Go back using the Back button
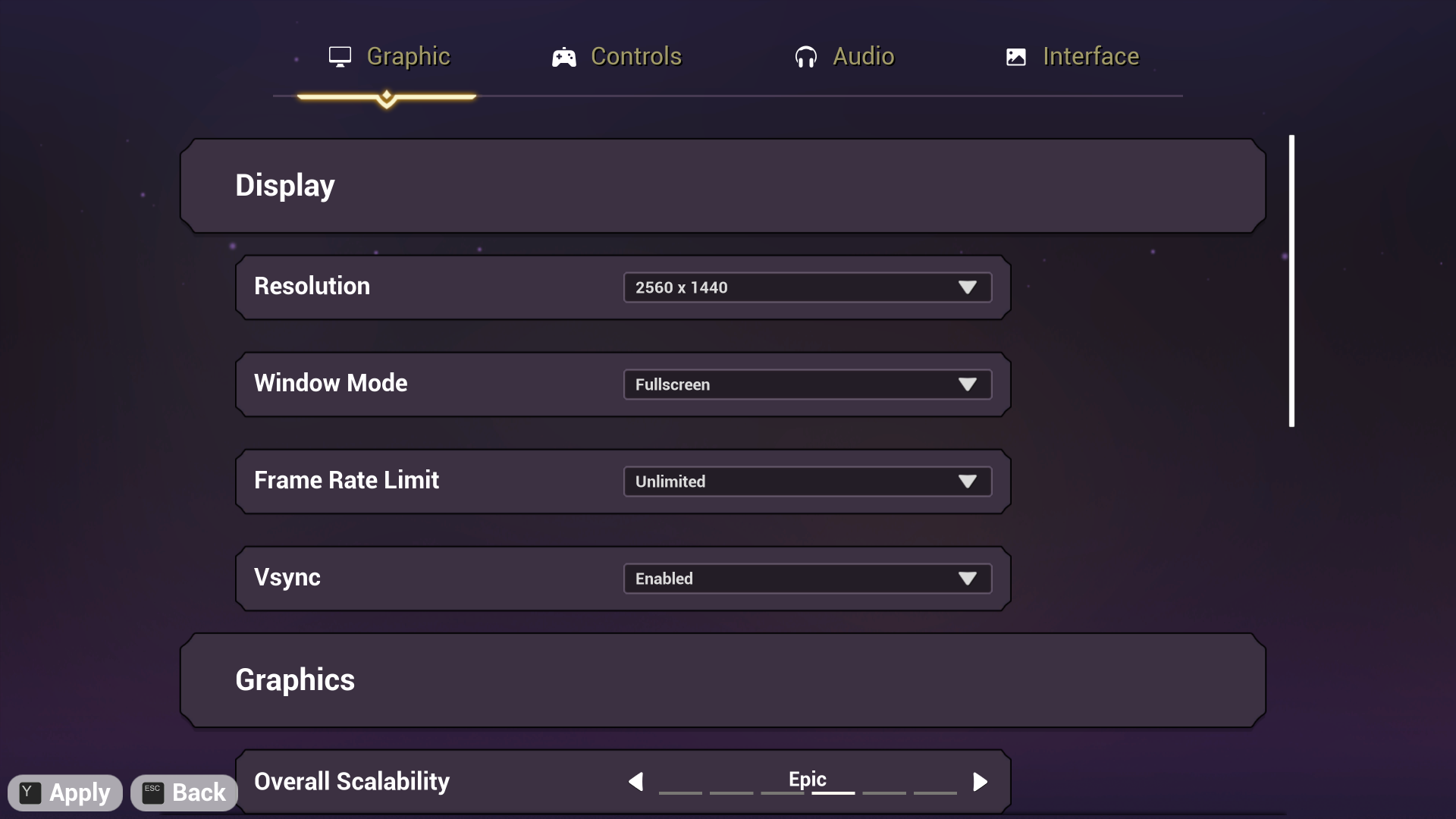Screen dimensions: 1456x819 coord(184,793)
